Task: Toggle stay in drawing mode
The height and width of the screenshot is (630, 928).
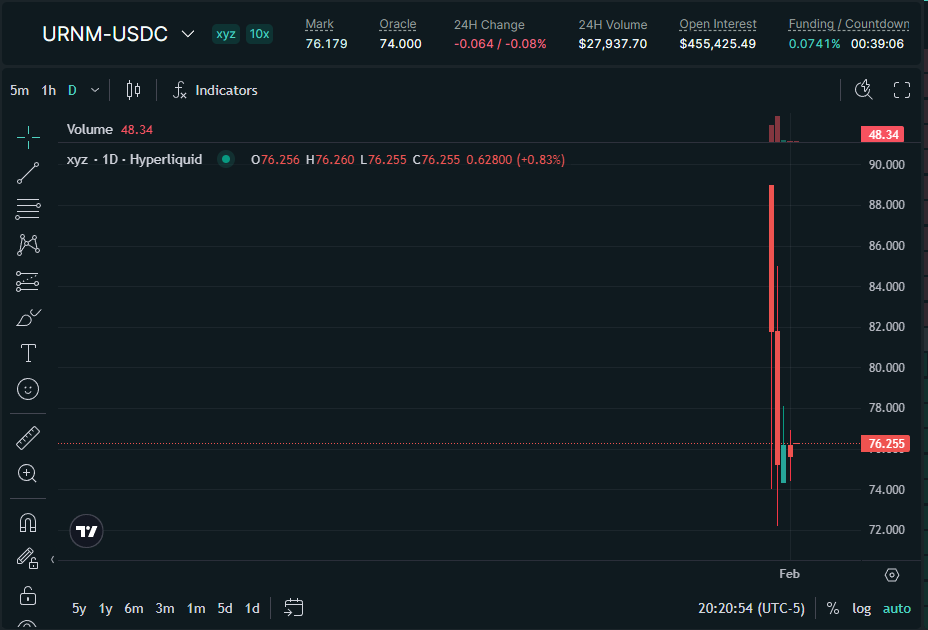Action: click(28, 558)
